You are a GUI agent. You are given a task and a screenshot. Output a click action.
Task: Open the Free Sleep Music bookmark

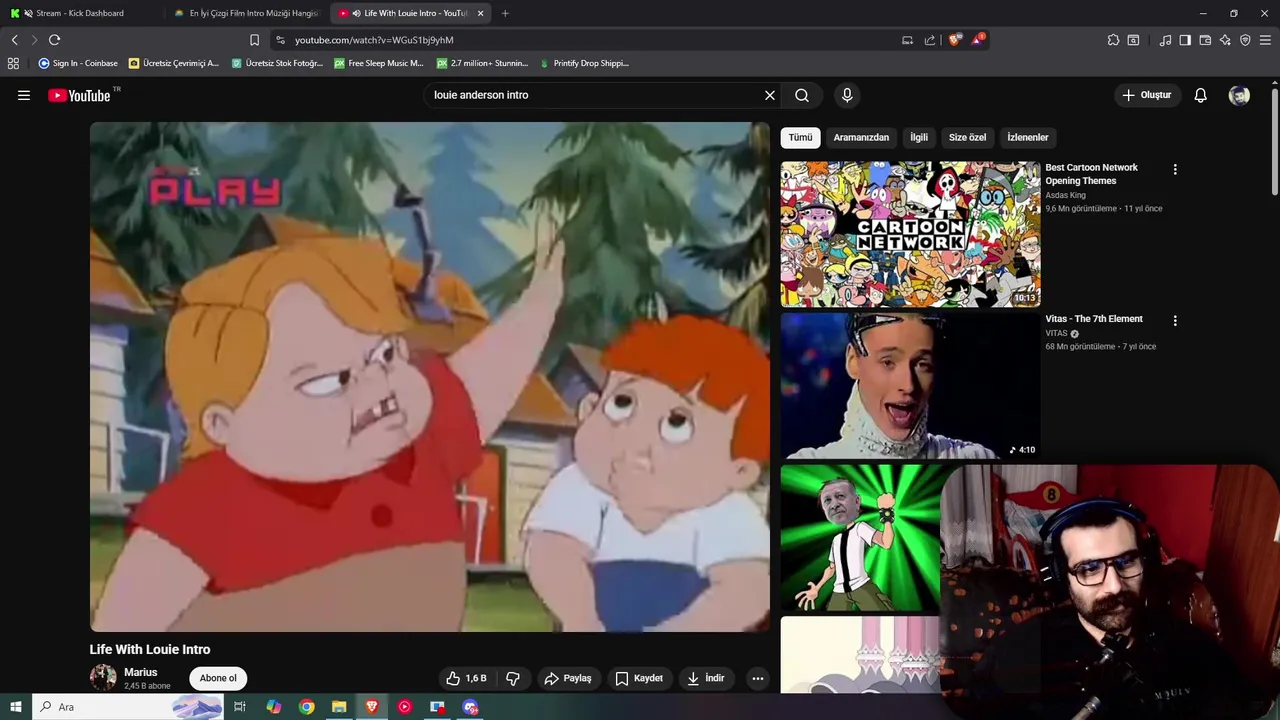coord(379,63)
